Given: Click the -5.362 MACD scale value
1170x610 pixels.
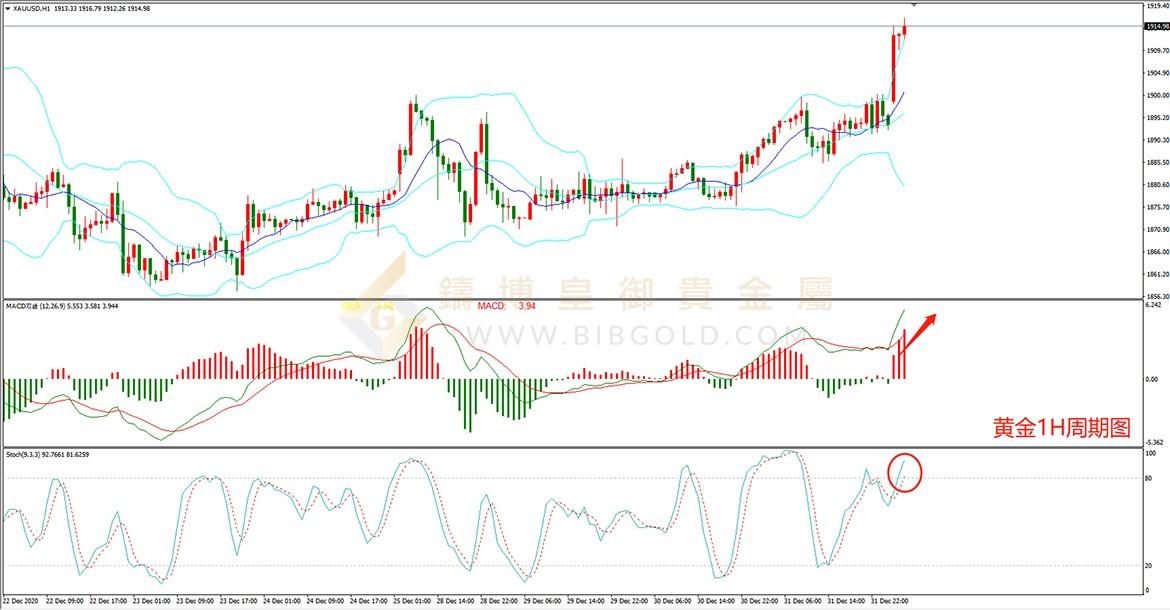Looking at the screenshot, I should [1154, 442].
